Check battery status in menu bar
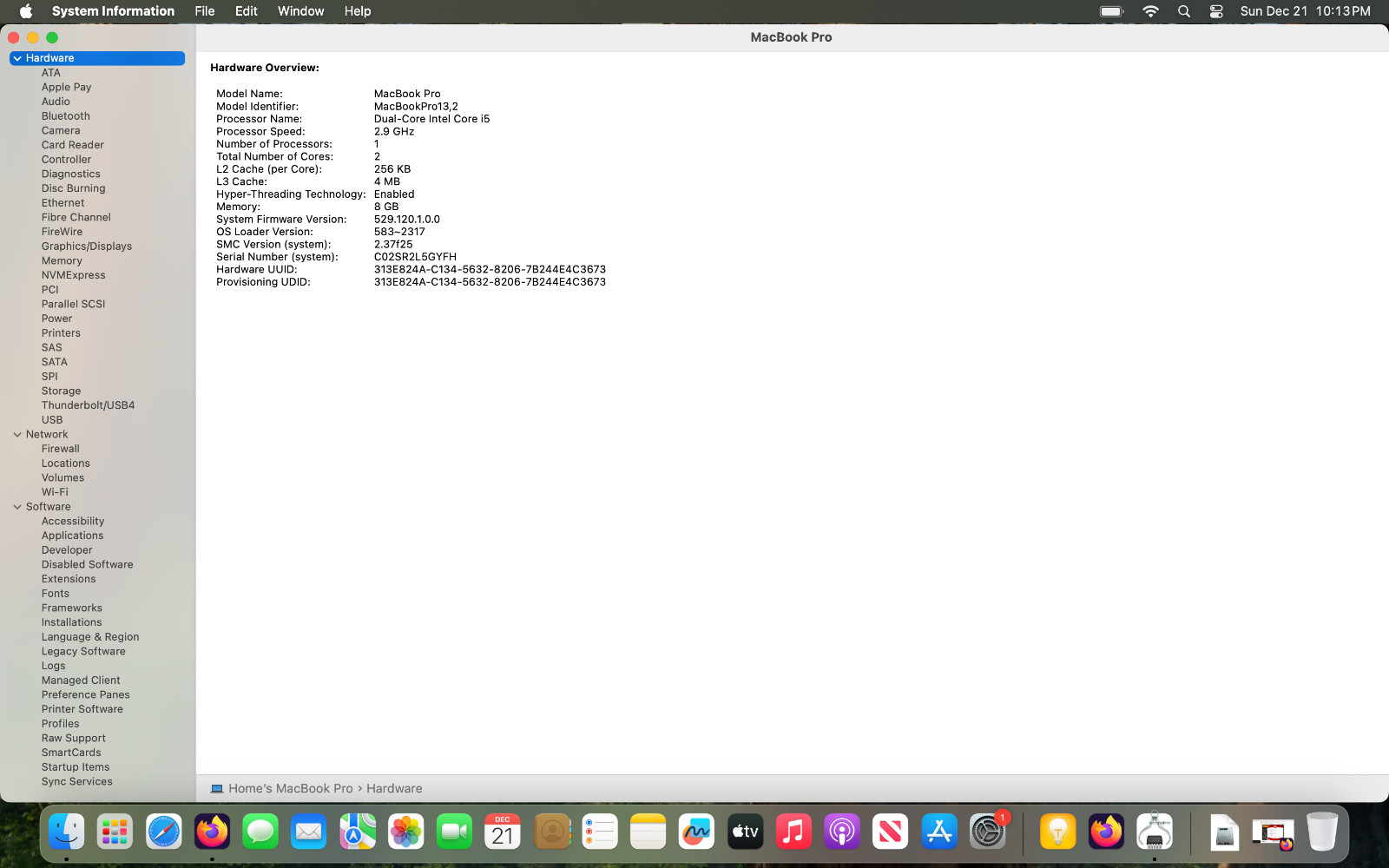This screenshot has width=1389, height=868. click(x=1112, y=11)
